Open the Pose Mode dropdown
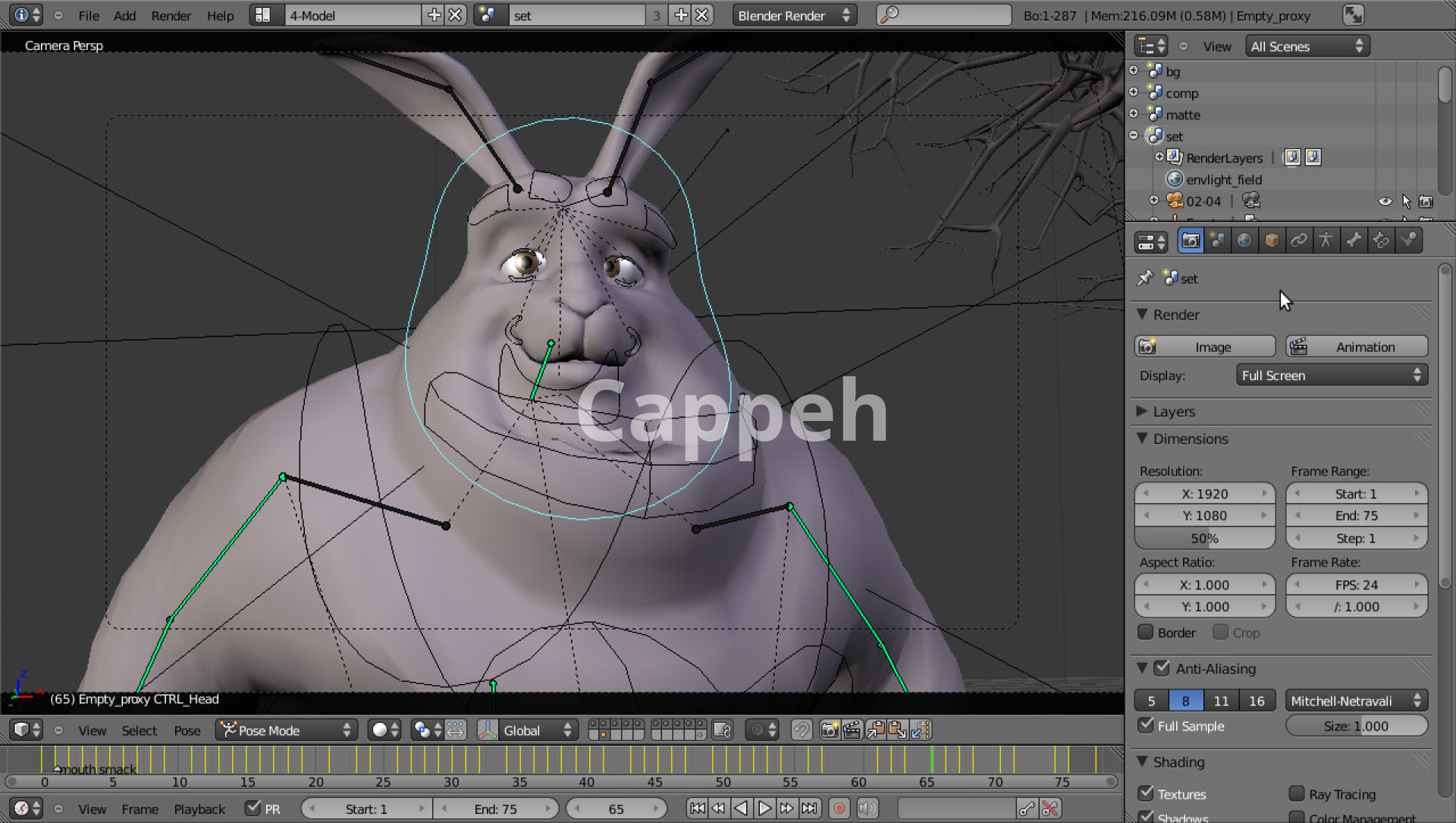The height and width of the screenshot is (823, 1456). click(286, 730)
